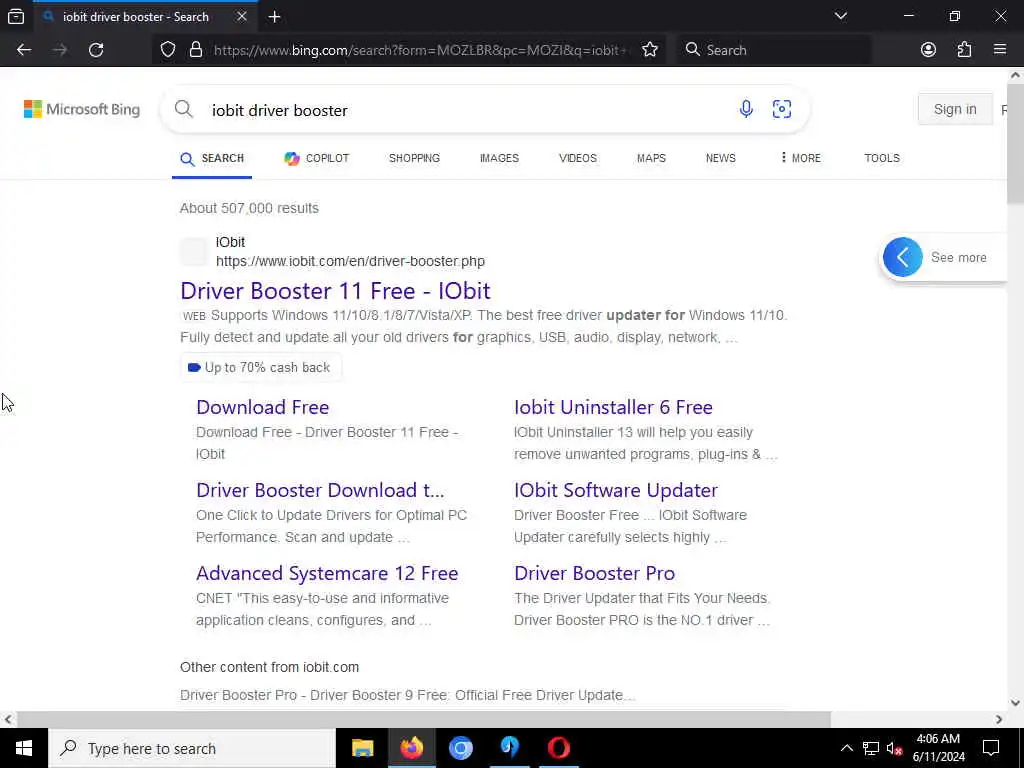The image size is (1024, 768).
Task: Open the notification center icon
Action: 991,748
